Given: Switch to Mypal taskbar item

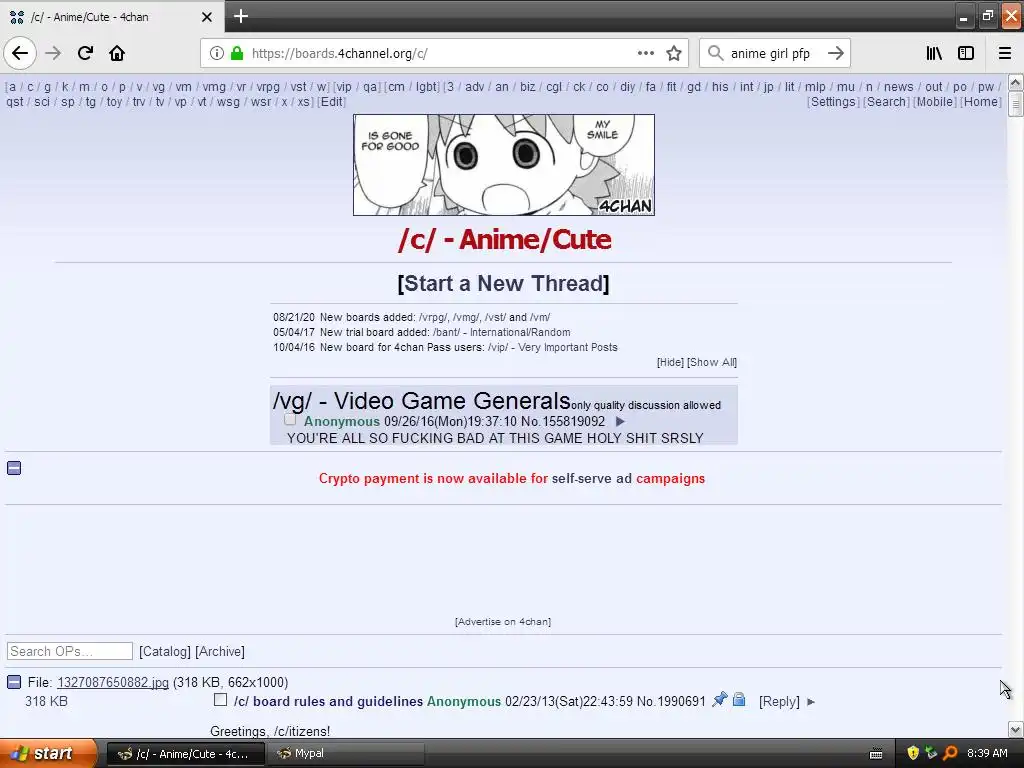Looking at the screenshot, I should tap(347, 754).
